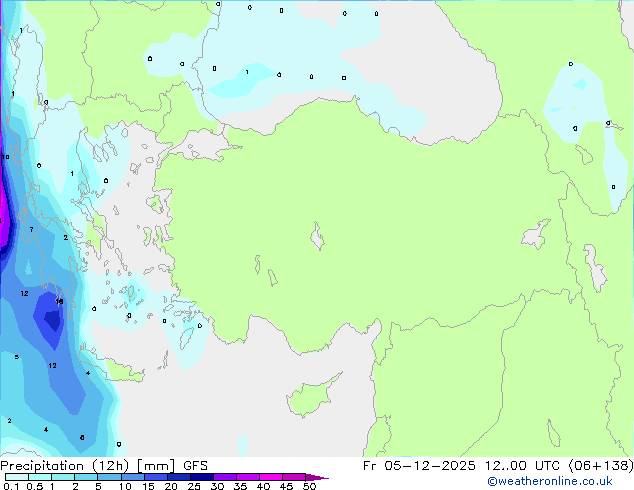Pick the 10–15 mm legend swatch
Viewport: 634px width, 490px height.
click(132, 477)
